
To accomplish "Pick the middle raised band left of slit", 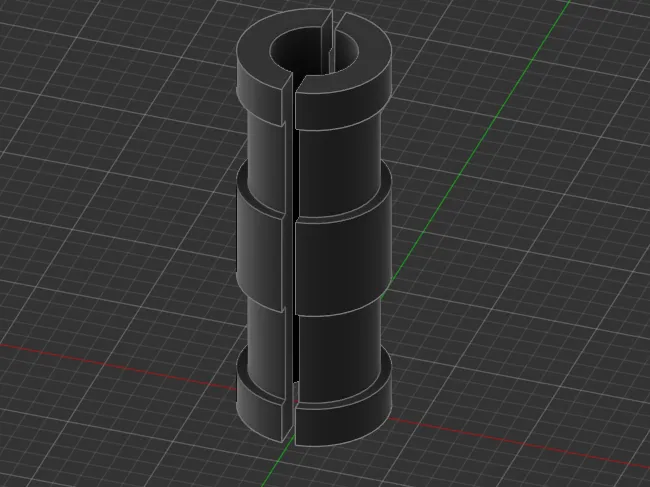I will click(260, 249).
